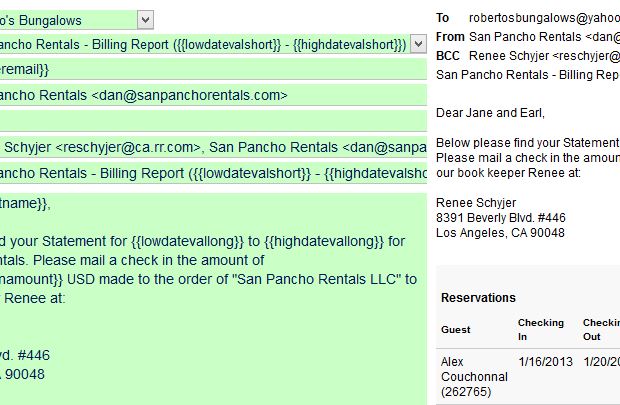Click the Reservations table heading

478,298
